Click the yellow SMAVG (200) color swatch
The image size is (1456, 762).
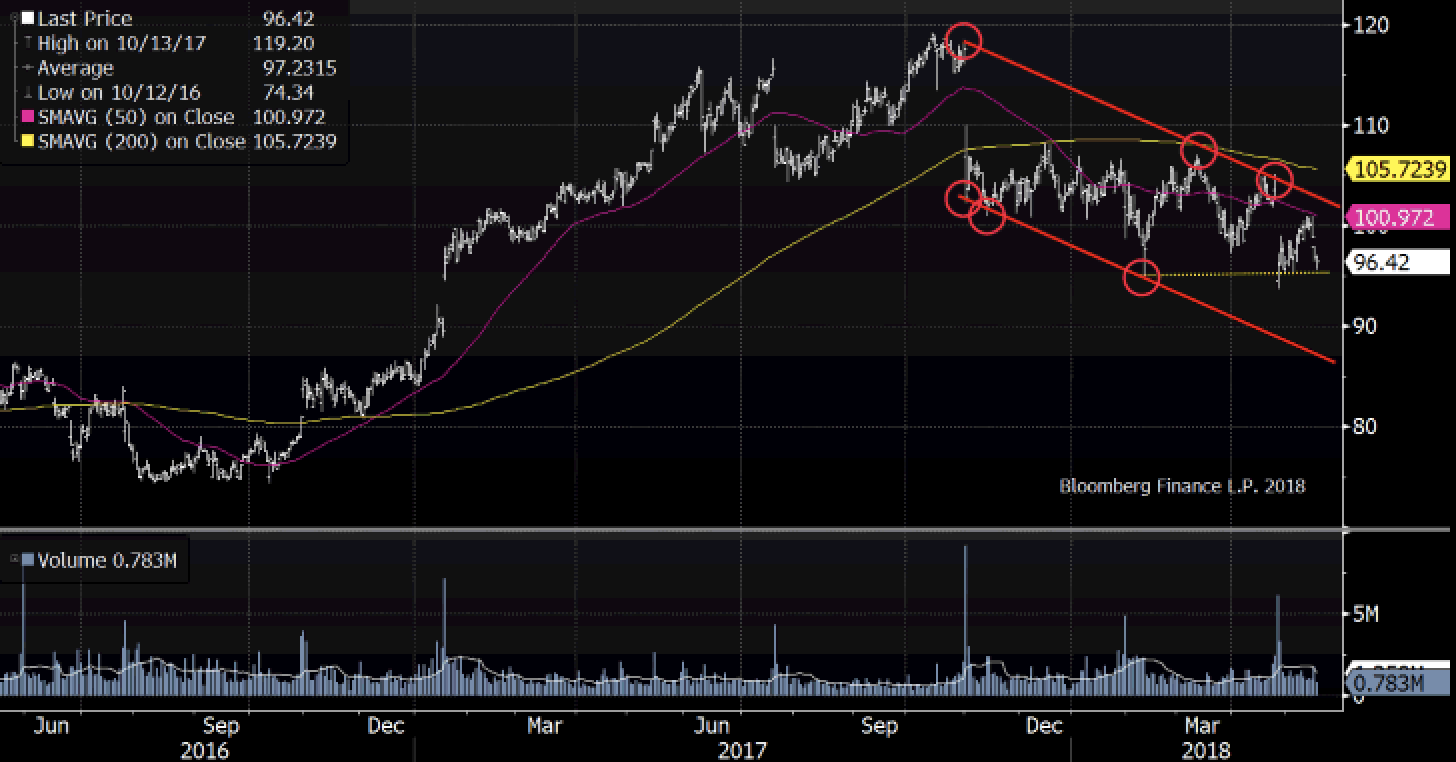click(27, 142)
